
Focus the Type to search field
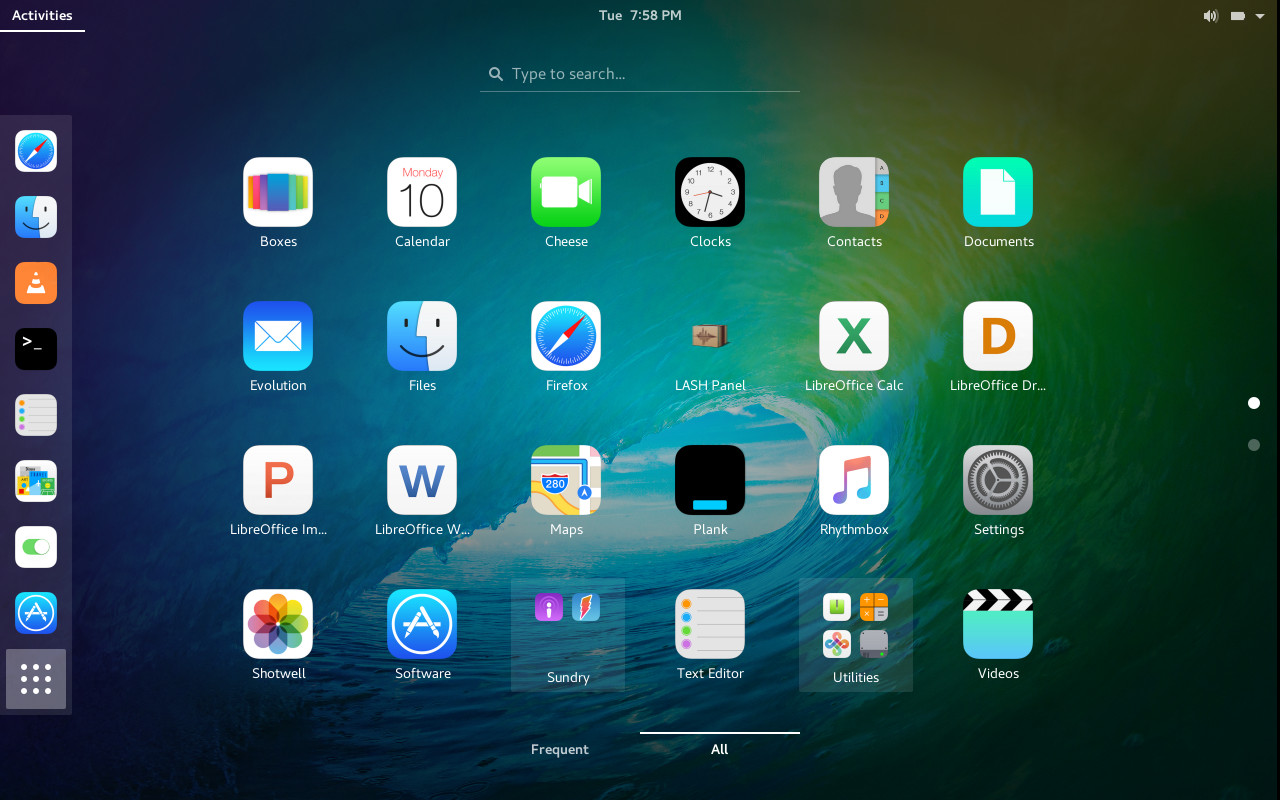coord(640,74)
